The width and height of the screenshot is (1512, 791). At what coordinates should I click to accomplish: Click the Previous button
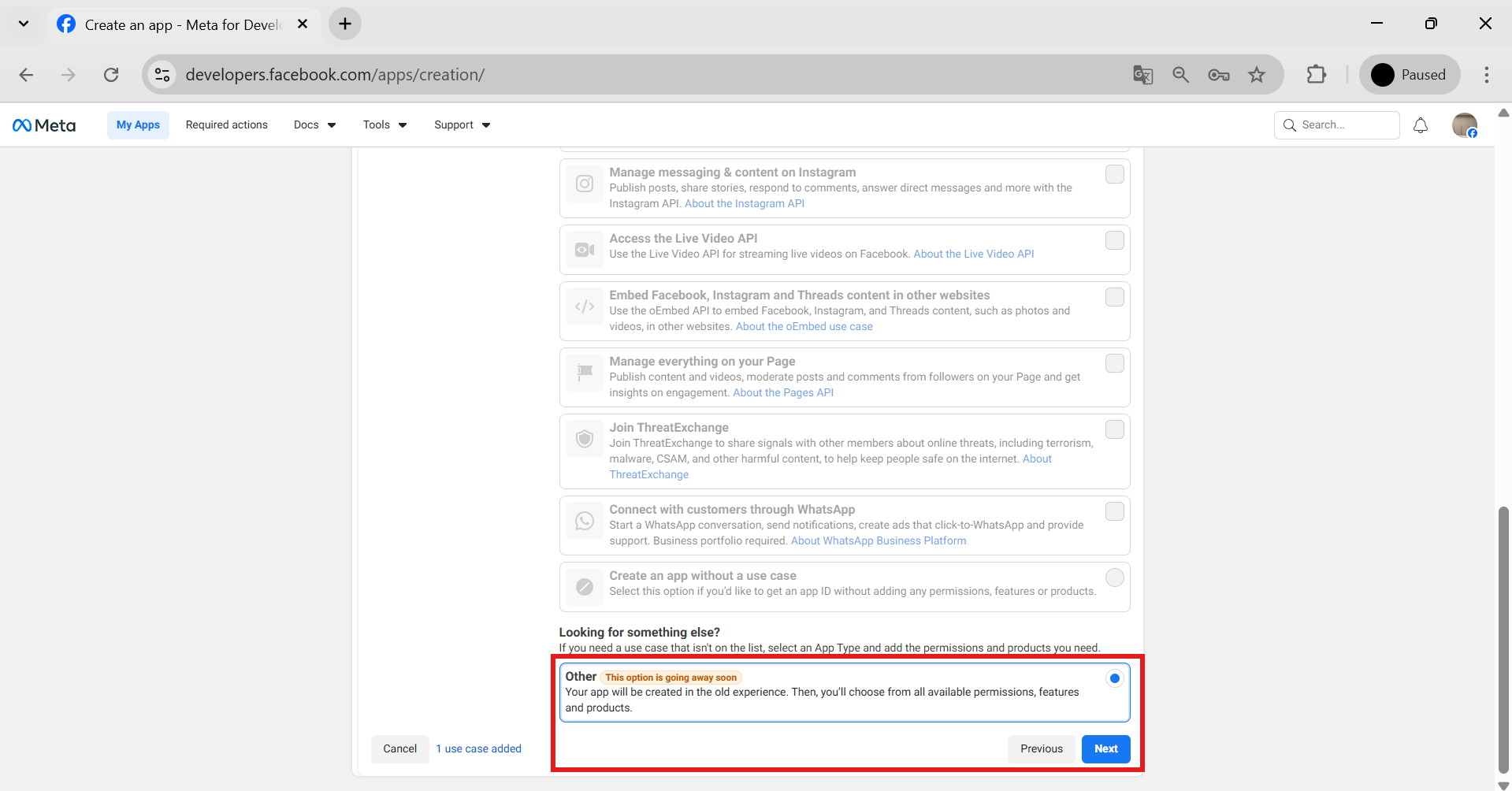coord(1042,749)
